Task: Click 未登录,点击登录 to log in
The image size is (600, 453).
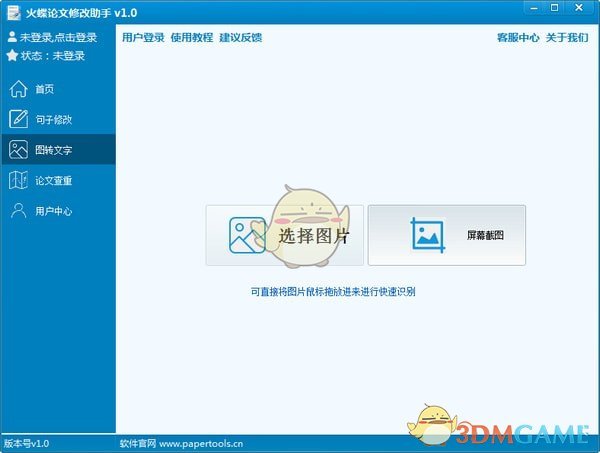Action: click(58, 37)
